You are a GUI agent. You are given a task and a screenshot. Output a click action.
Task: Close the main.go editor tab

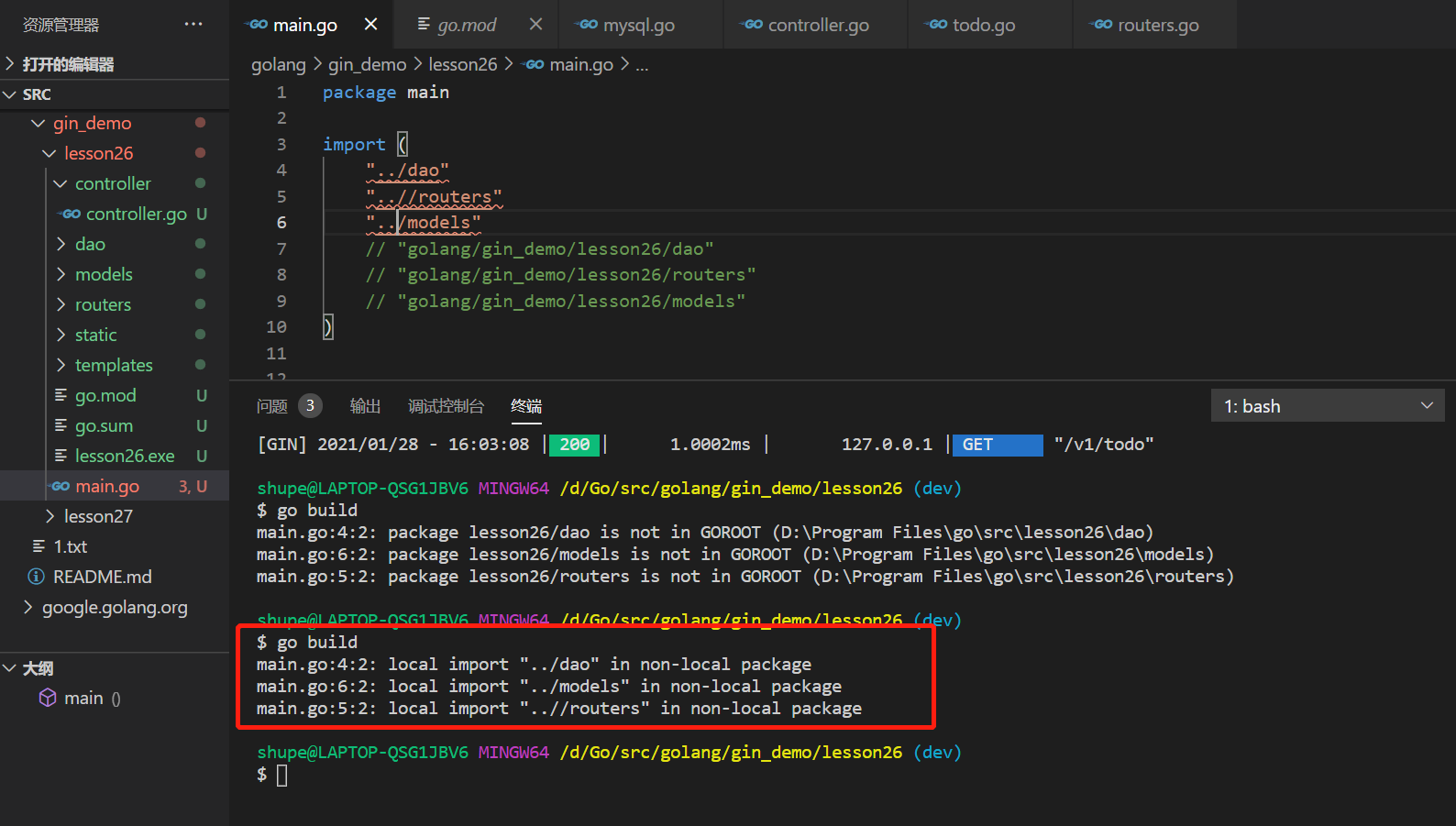click(x=370, y=24)
